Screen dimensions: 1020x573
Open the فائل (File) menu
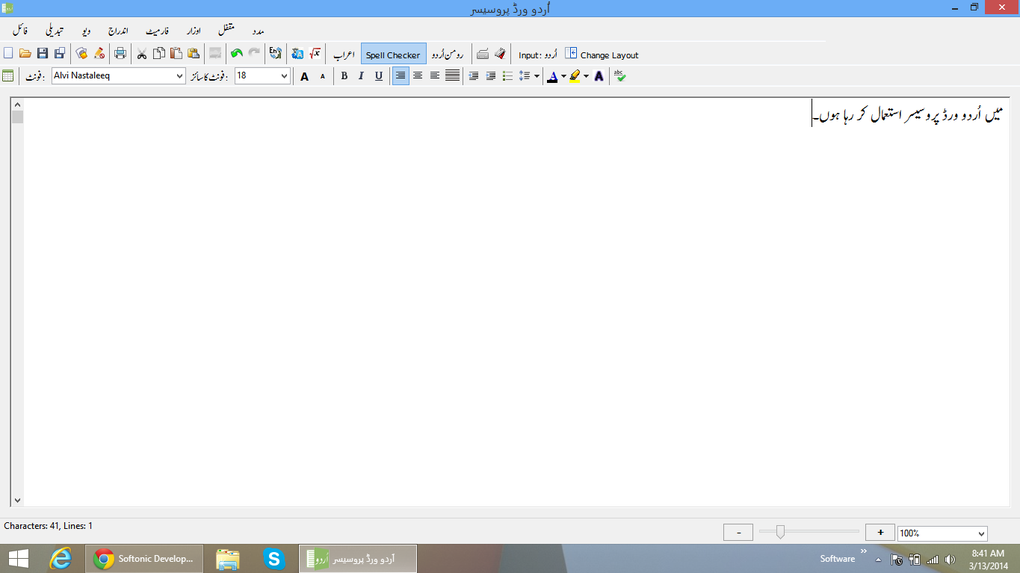(21, 31)
